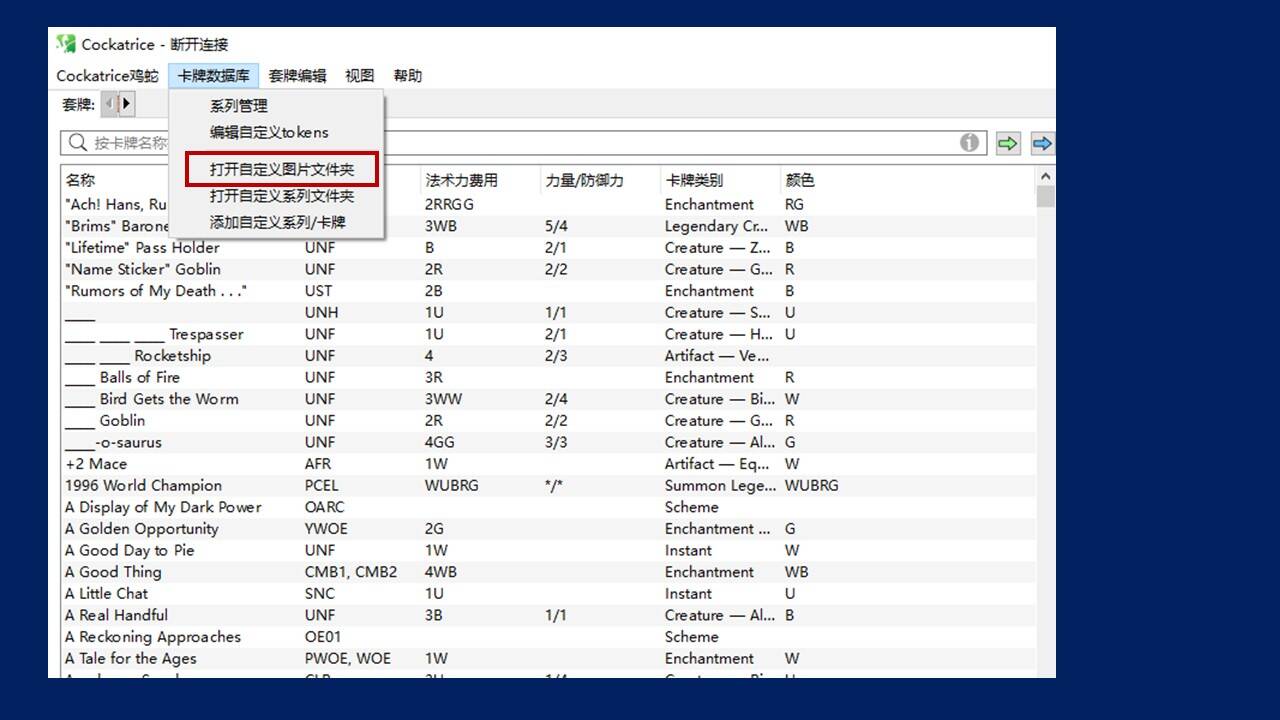
Task: Choose 添加自定义系列/卡牌 menu entry
Action: [x=277, y=222]
